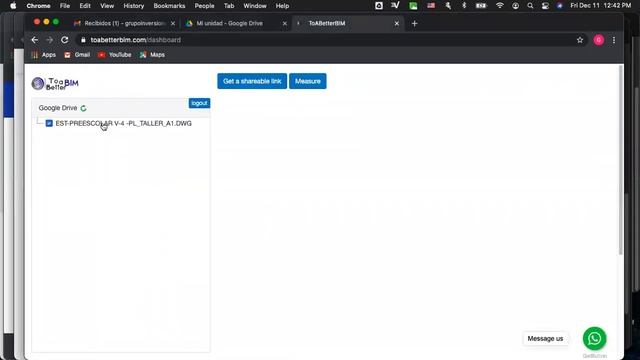Open the People menu
Viewport: 640px width, 360px height.
click(x=204, y=6)
